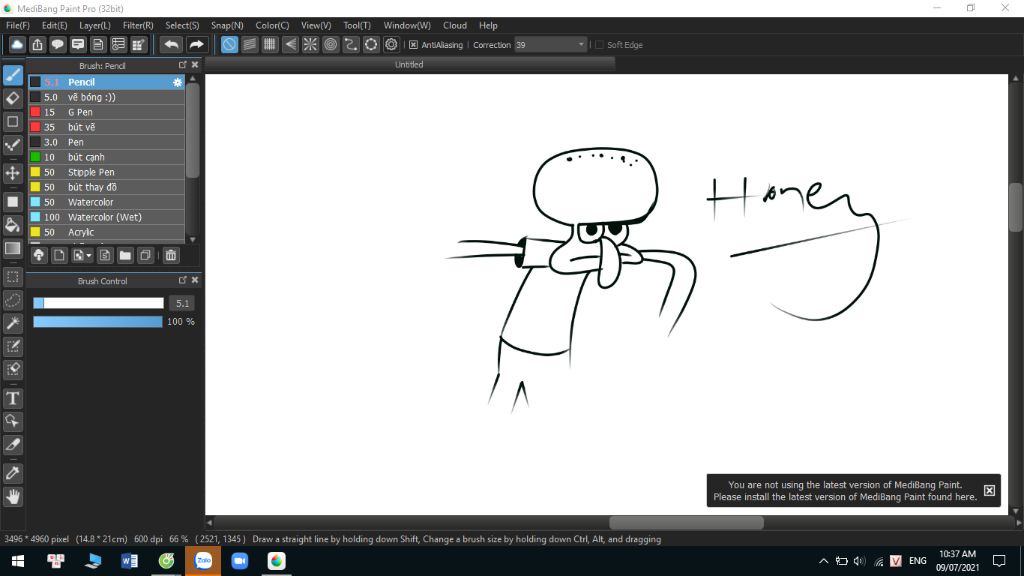Select the Select Eraser tool
The height and width of the screenshot is (576, 1024).
tap(12, 370)
